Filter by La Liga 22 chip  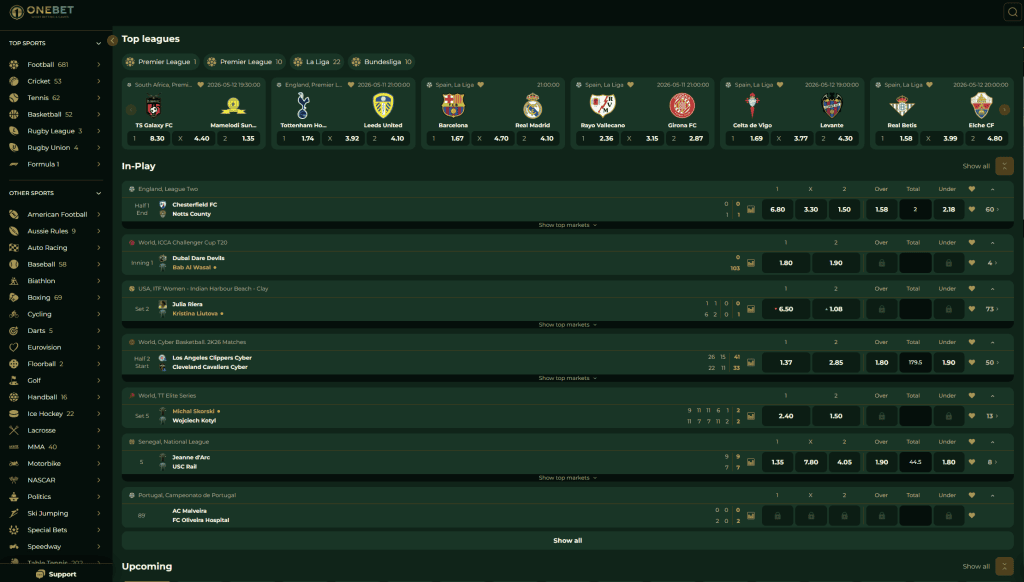point(317,62)
